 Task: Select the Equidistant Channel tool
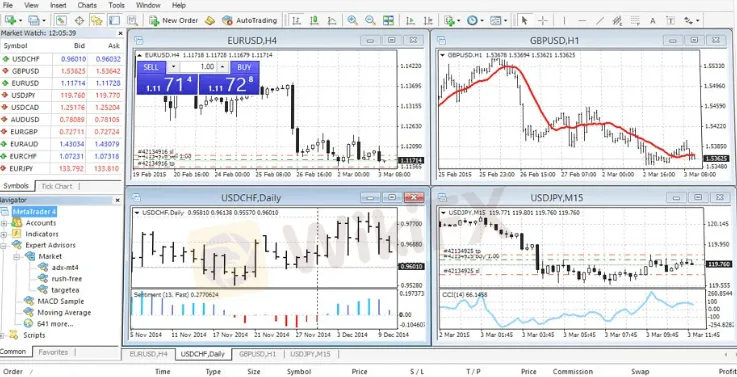[x=618, y=20]
